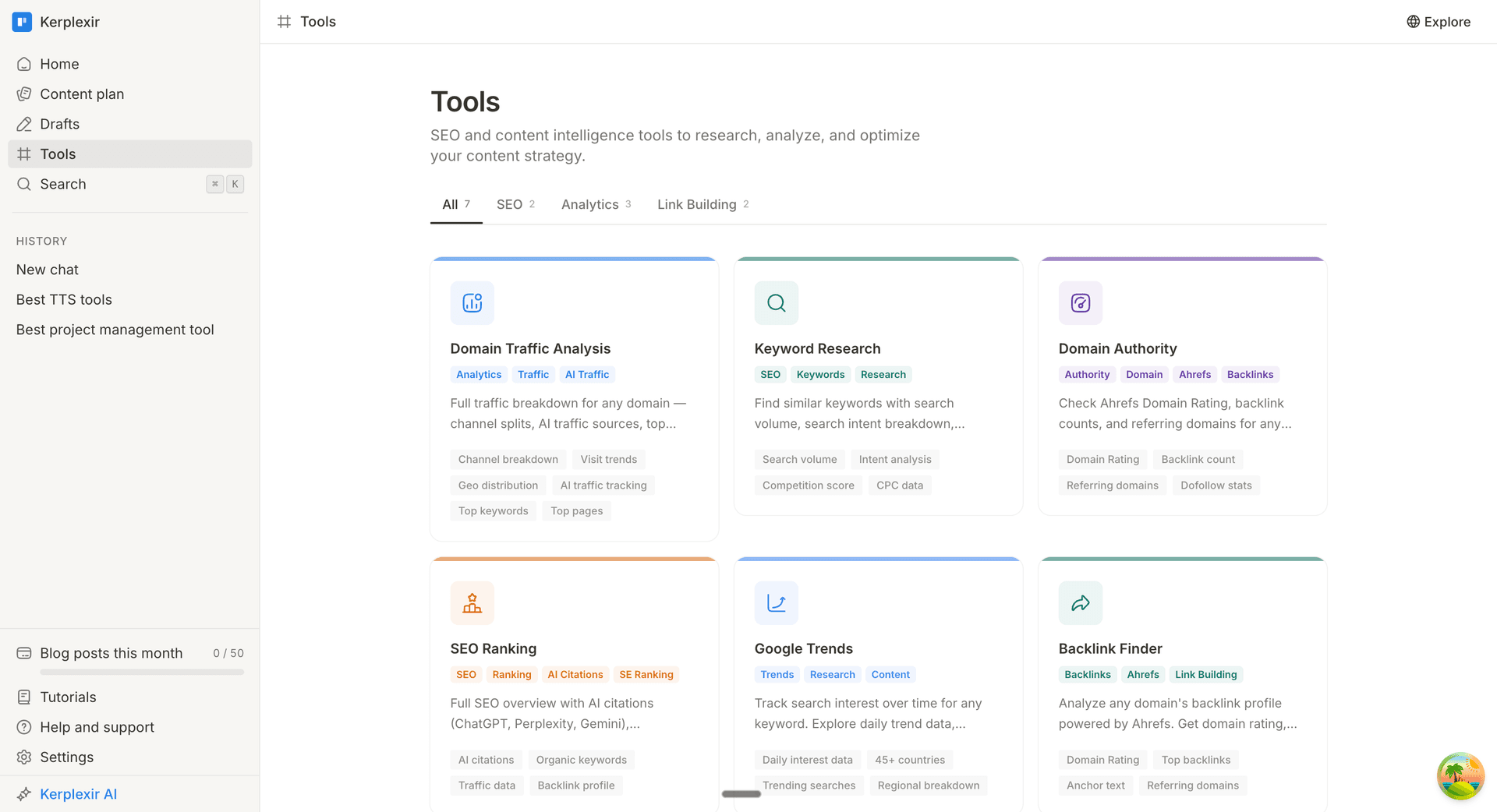Image resolution: width=1497 pixels, height=812 pixels.
Task: Click the Keyword Research magnifier icon
Action: [776, 303]
